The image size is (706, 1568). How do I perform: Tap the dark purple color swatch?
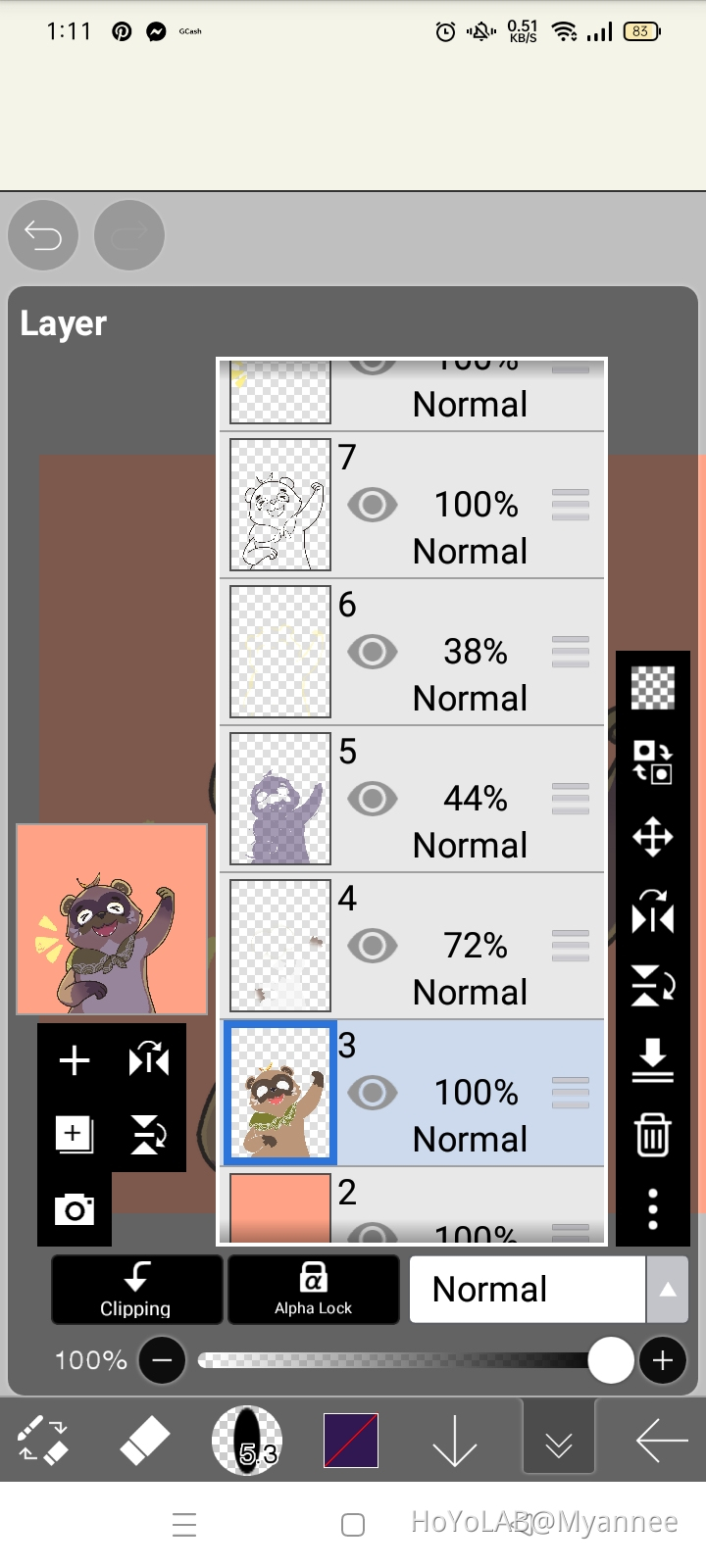(x=351, y=1441)
